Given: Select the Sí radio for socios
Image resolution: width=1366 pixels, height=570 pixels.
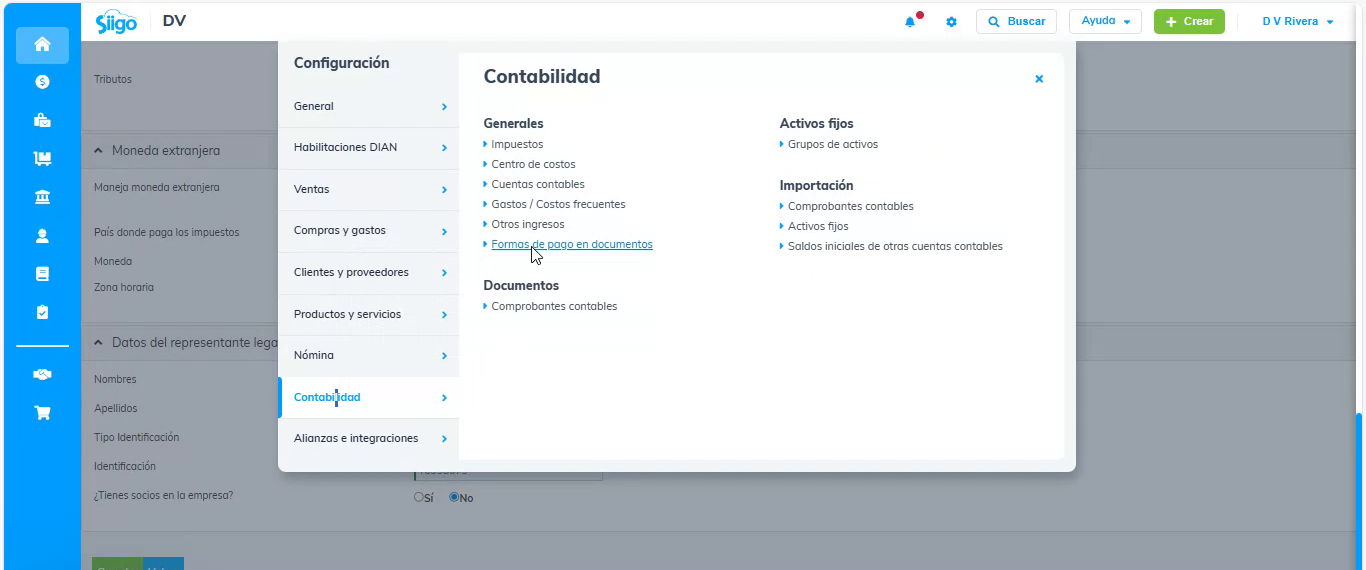Looking at the screenshot, I should (x=419, y=497).
